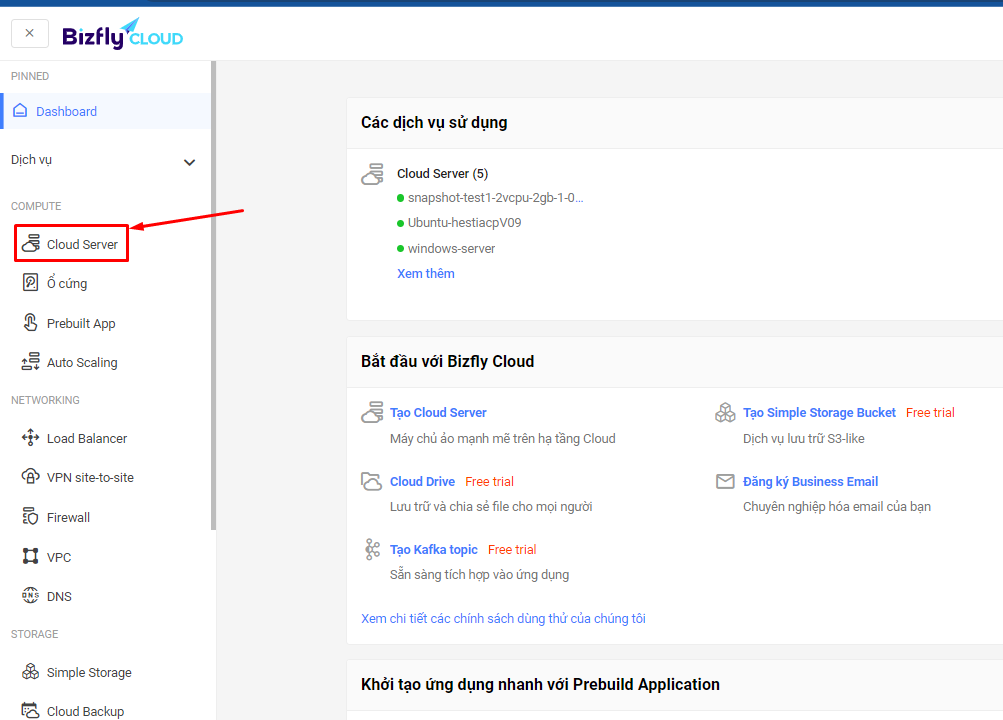Click Free trial label next to Cloud Drive

click(489, 481)
